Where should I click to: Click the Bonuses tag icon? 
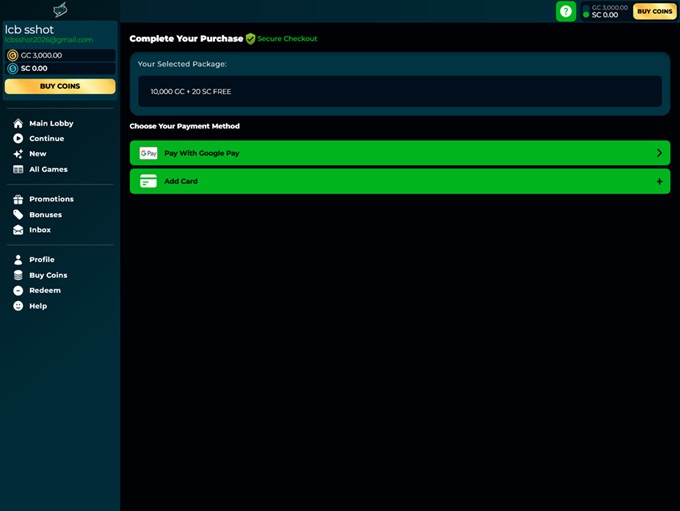tap(18, 215)
